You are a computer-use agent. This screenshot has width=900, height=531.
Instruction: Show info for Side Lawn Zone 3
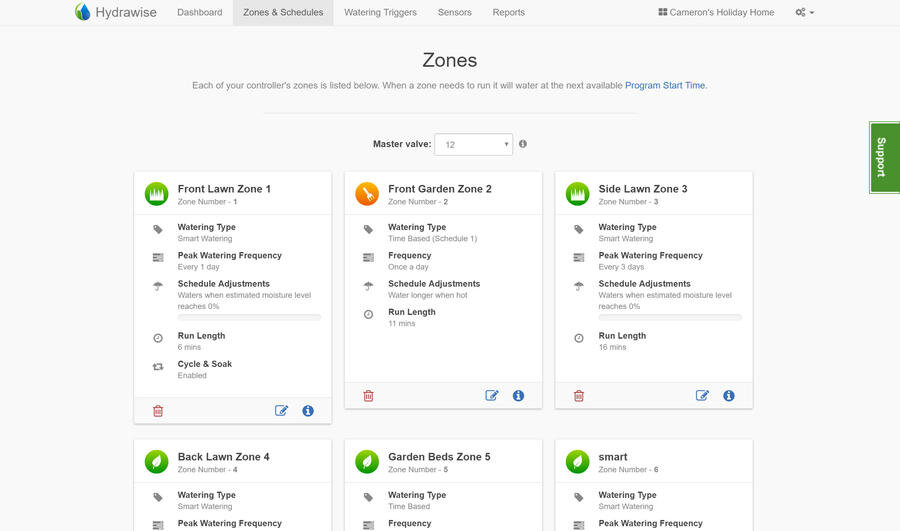(728, 396)
